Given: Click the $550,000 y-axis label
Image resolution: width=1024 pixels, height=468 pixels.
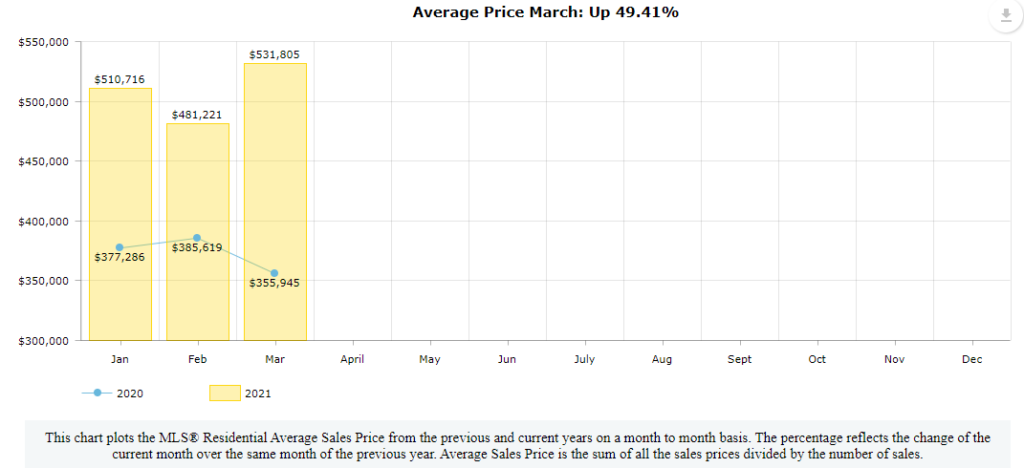Looking at the screenshot, I should 43,42.
